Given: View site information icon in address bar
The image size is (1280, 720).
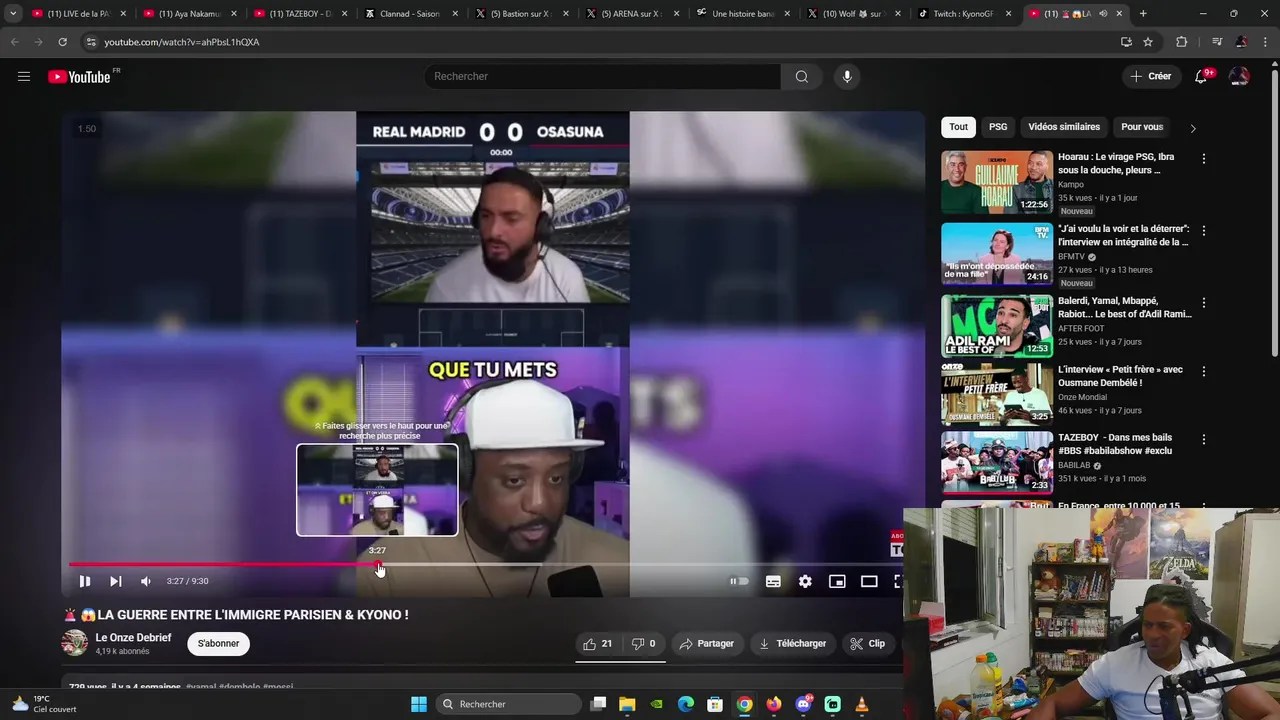Looking at the screenshot, I should coord(91,42).
